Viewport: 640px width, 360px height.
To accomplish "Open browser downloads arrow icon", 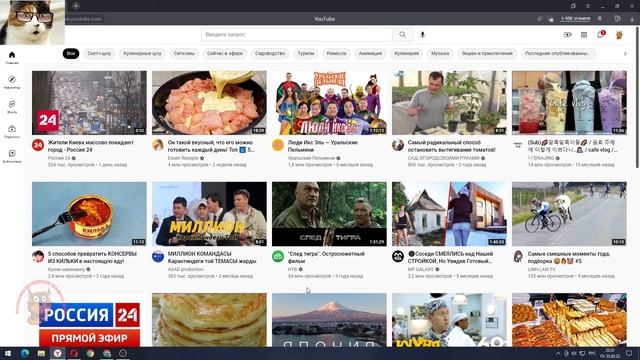I will click(632, 19).
